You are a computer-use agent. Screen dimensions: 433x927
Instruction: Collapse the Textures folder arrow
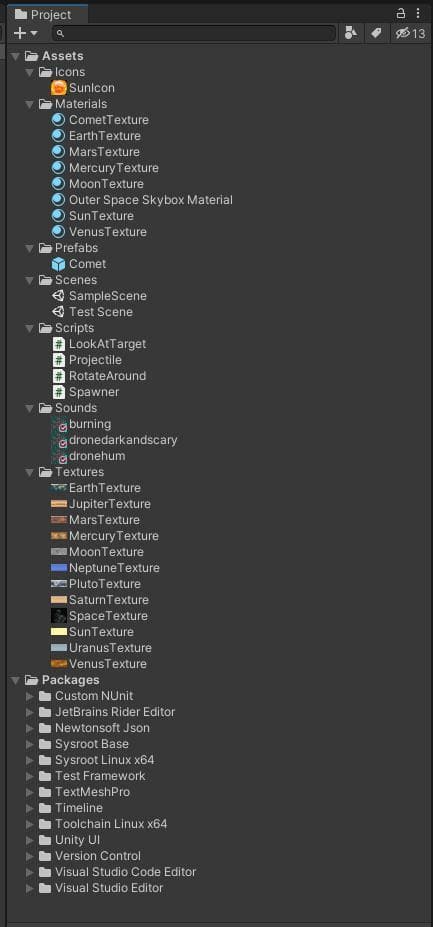pos(30,472)
